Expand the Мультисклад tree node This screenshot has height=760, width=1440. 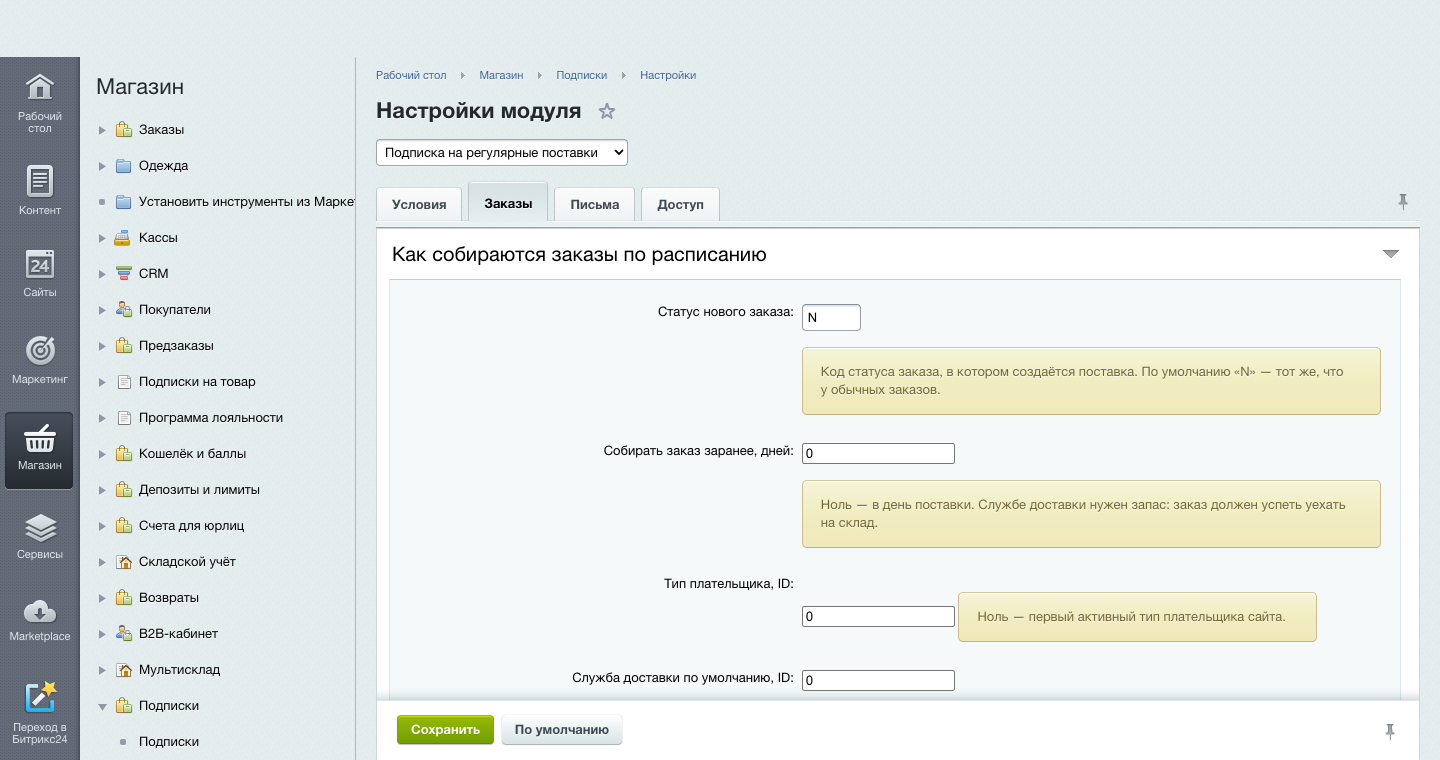click(x=102, y=670)
